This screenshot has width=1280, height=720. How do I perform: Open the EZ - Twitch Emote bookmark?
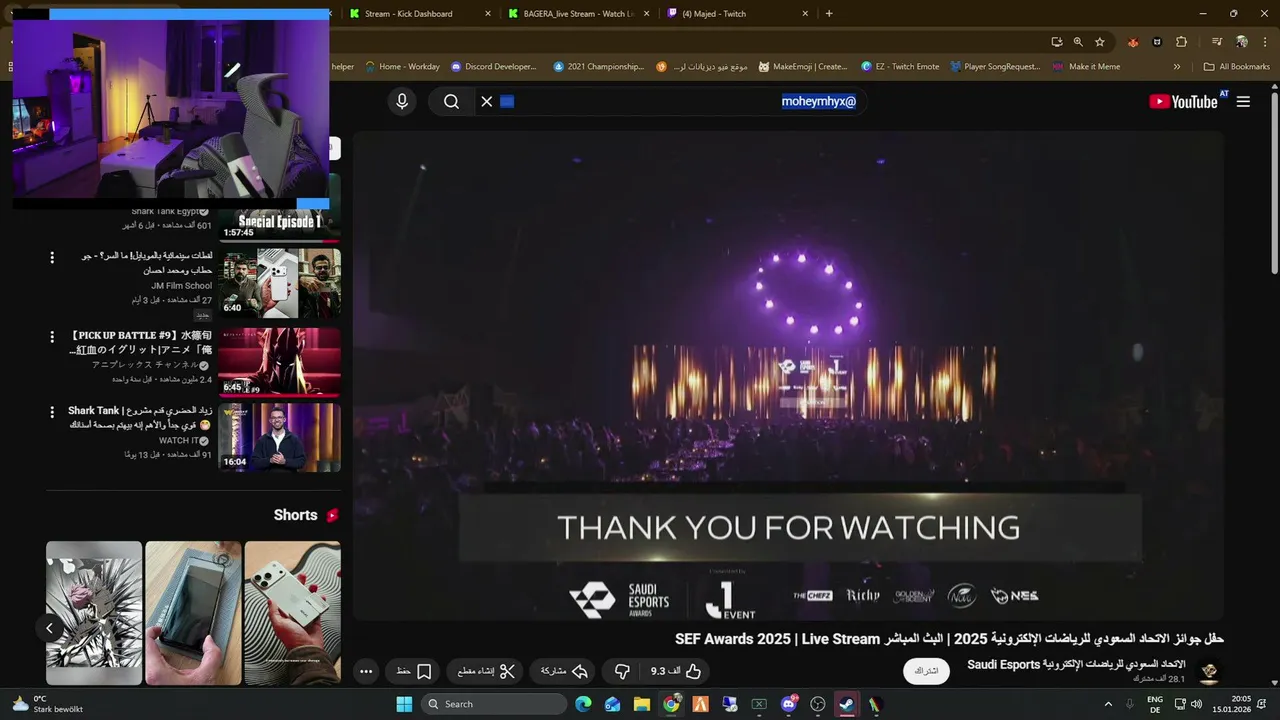pyautogui.click(x=900, y=67)
